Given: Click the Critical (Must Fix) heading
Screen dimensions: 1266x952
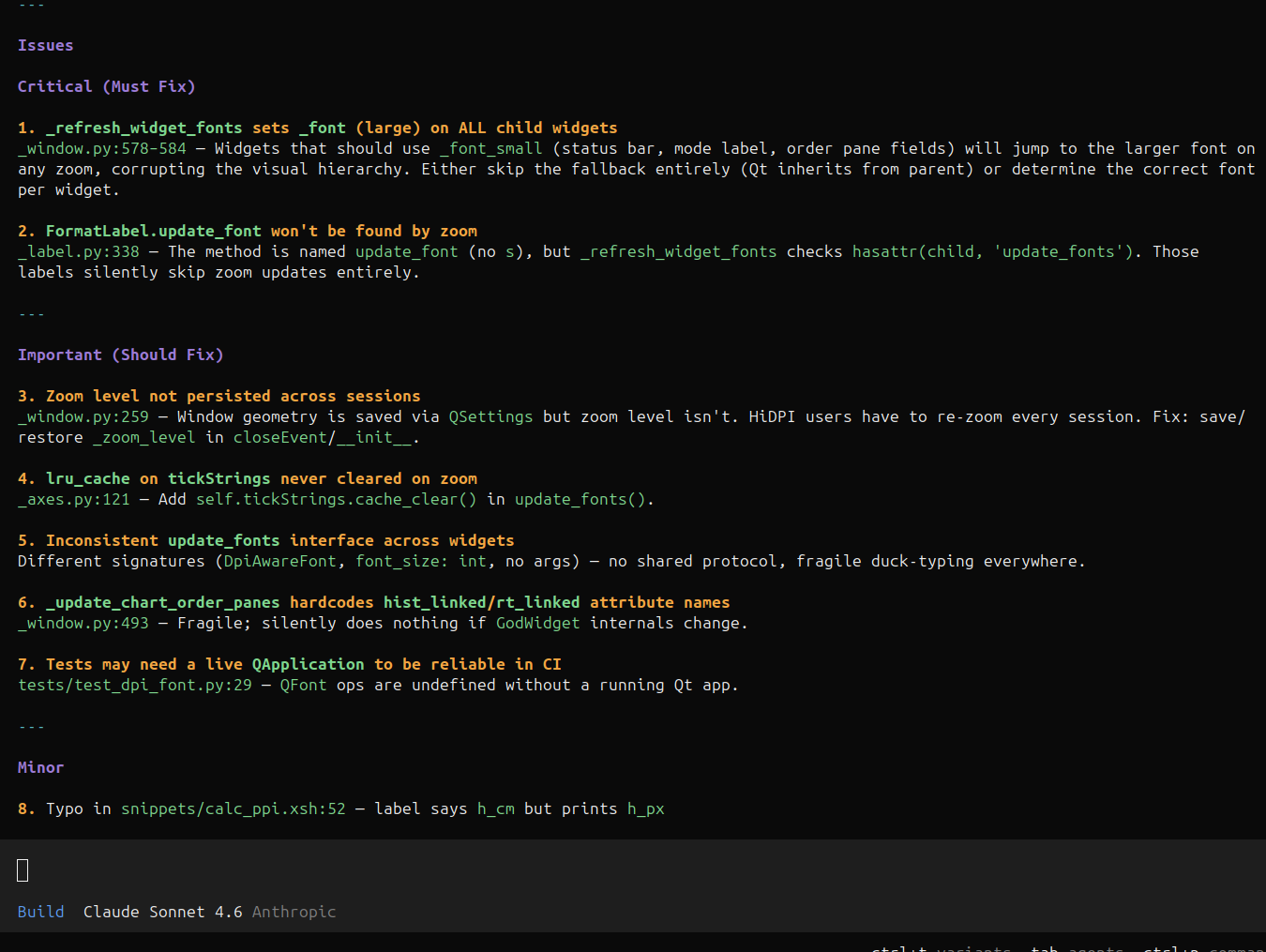Looking at the screenshot, I should (x=106, y=86).
